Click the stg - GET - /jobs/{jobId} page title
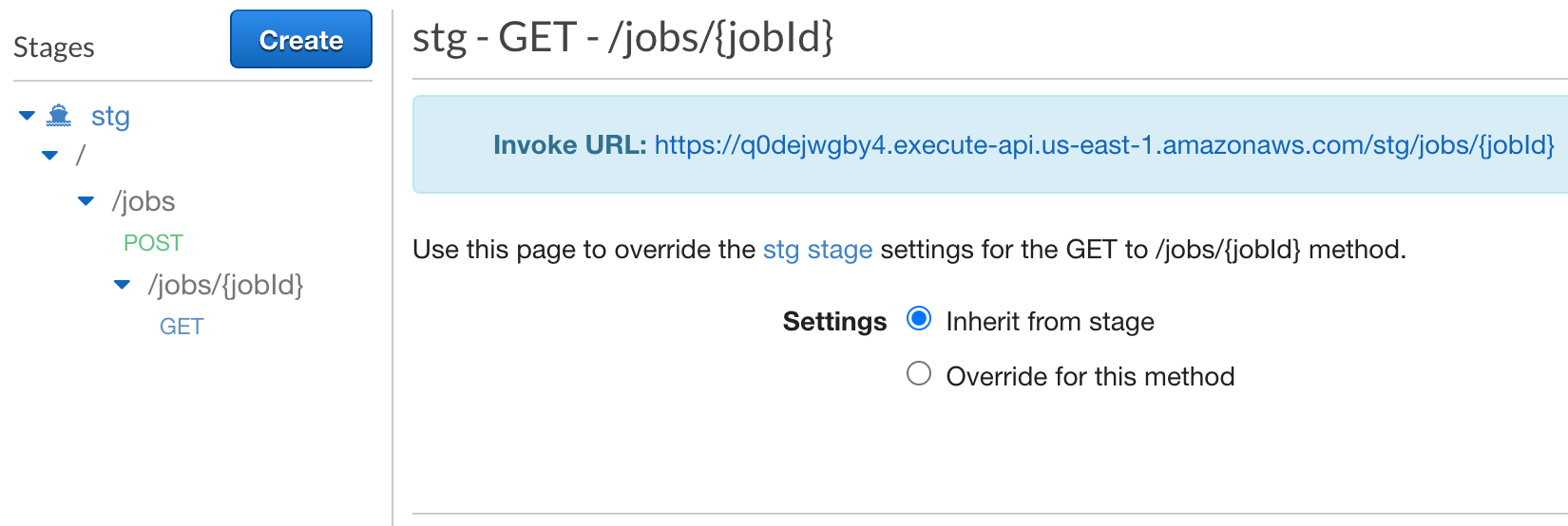 (x=622, y=38)
